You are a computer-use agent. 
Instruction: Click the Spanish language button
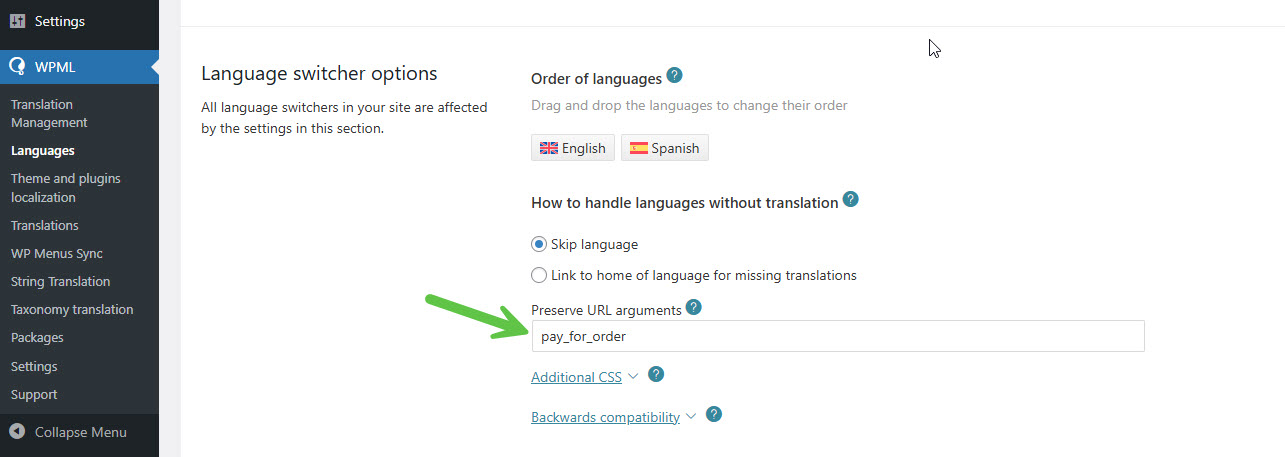point(665,148)
